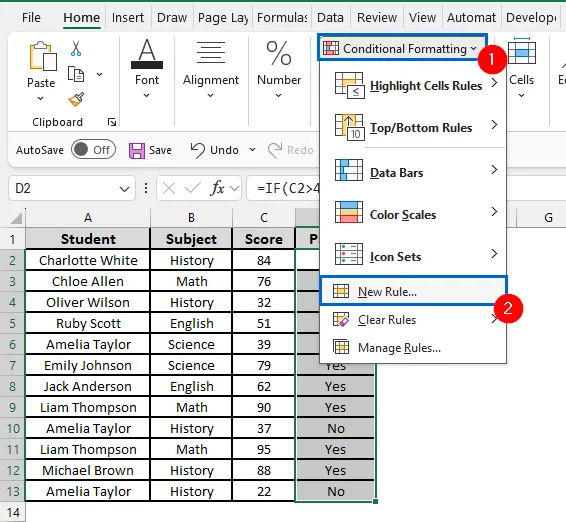Switch to the Automate tab
Image resolution: width=566 pixels, height=522 pixels.
(471, 17)
